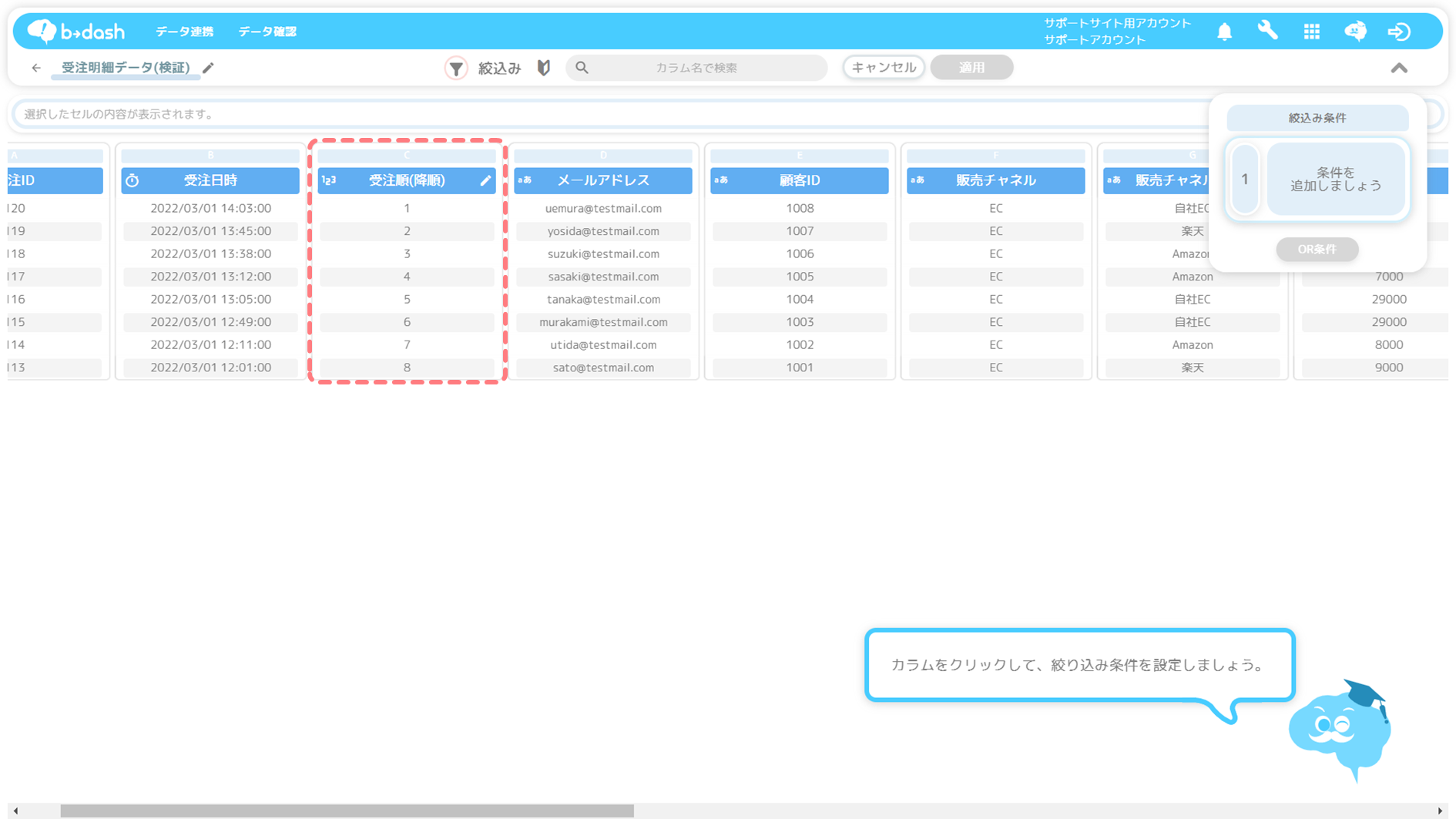Click cell 2022/03/01 12:01:00
This screenshot has width=1456, height=819.
[210, 368]
